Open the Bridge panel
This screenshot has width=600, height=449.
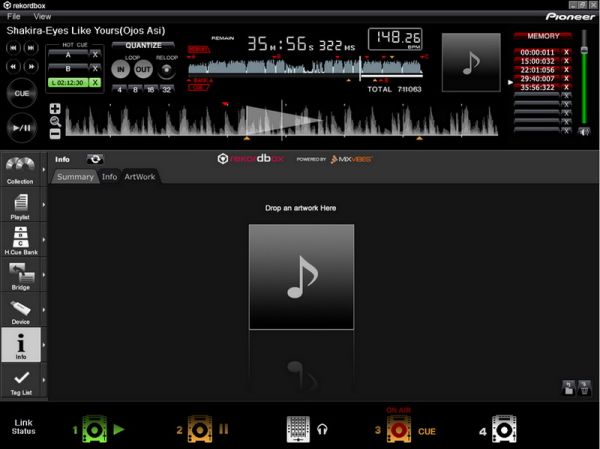click(x=20, y=275)
